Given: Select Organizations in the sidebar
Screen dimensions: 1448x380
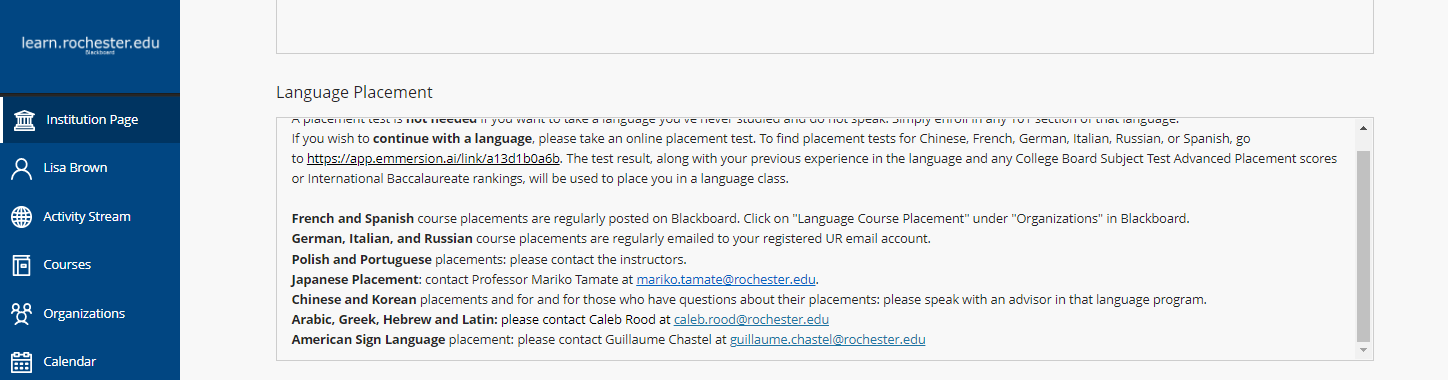Looking at the screenshot, I should coord(90,313).
